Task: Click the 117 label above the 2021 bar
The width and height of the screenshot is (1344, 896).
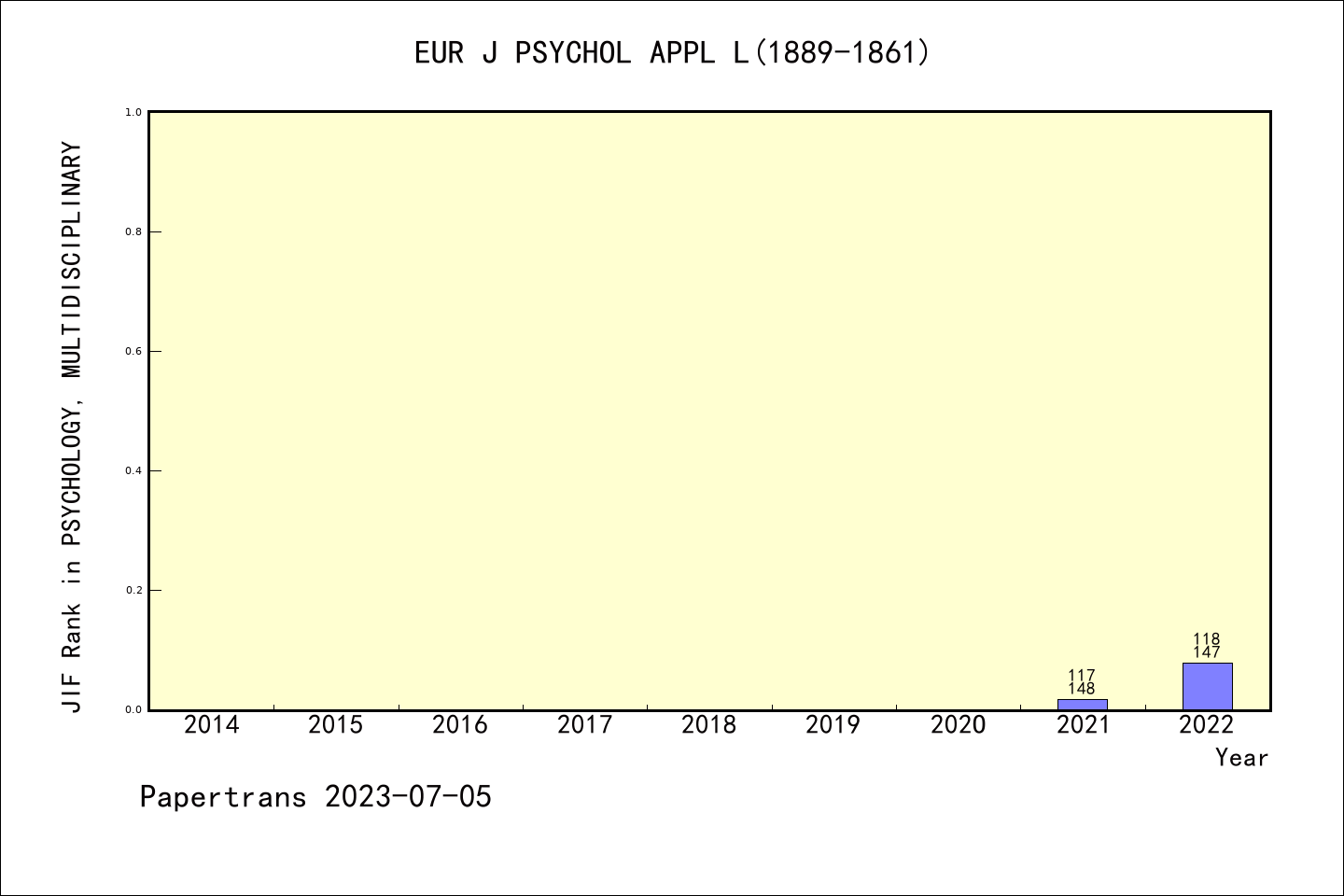Action: click(x=1082, y=676)
